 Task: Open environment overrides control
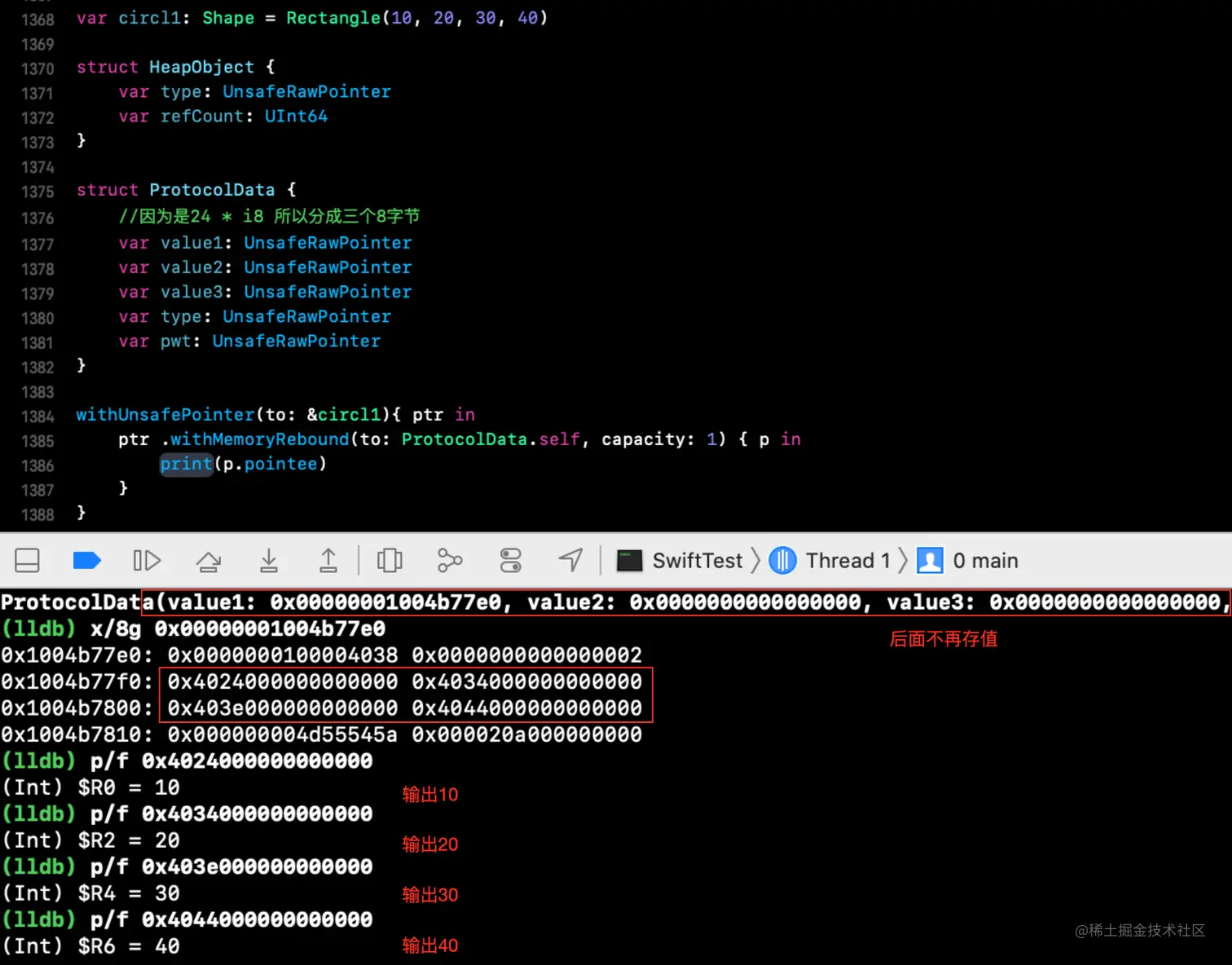point(510,561)
